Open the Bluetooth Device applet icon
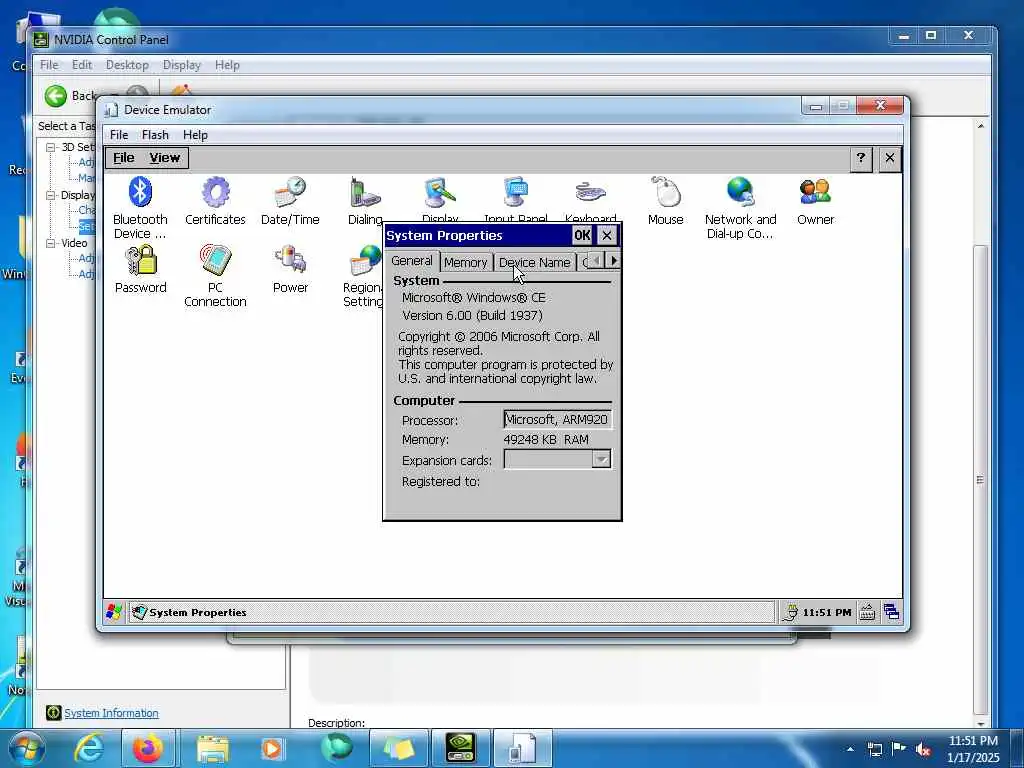1024x768 pixels. pos(140,192)
